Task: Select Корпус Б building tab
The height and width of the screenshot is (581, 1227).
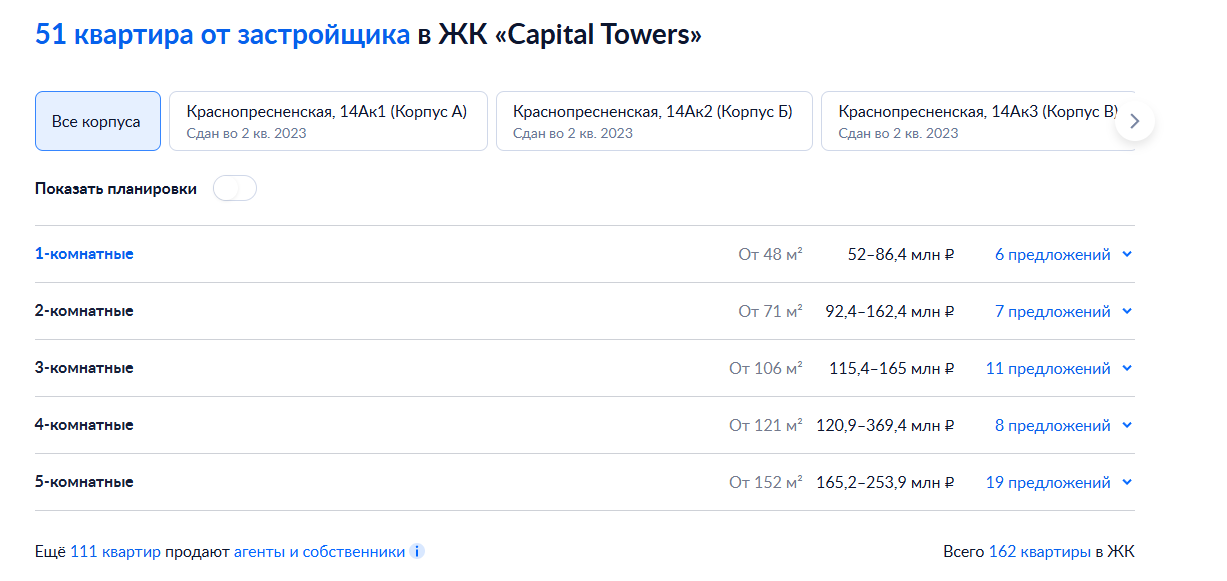Action: click(x=653, y=121)
